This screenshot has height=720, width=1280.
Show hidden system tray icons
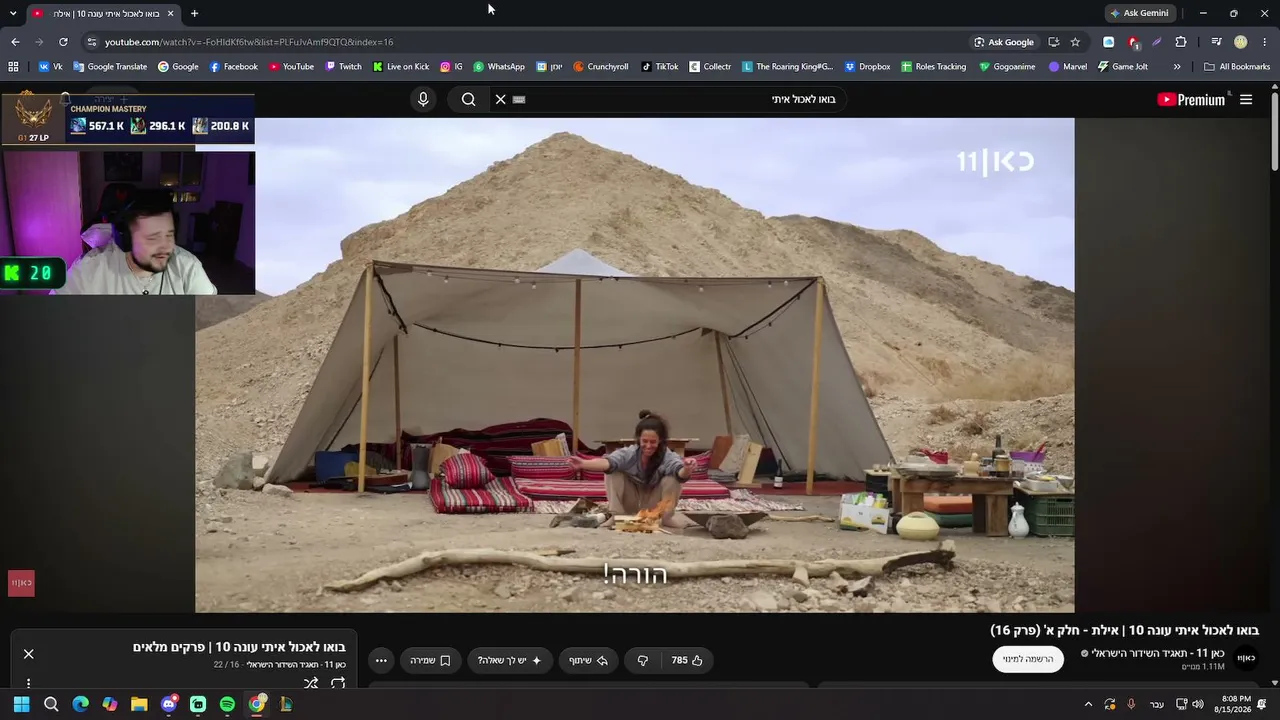click(x=1088, y=704)
